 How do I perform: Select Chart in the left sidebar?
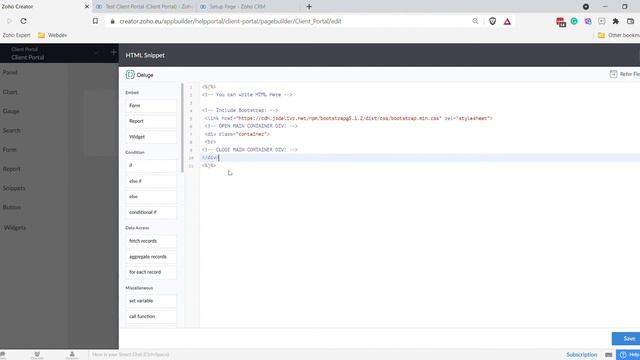click(10, 92)
